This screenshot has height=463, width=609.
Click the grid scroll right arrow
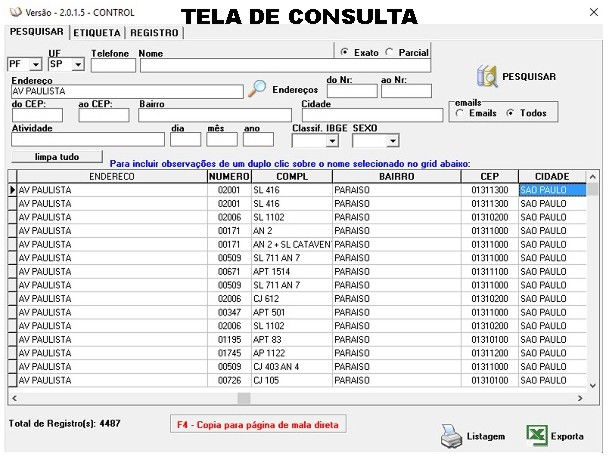(x=580, y=398)
